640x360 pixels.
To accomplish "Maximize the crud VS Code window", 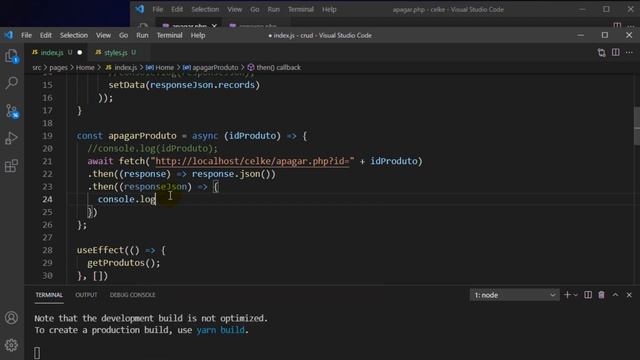I will (604, 36).
